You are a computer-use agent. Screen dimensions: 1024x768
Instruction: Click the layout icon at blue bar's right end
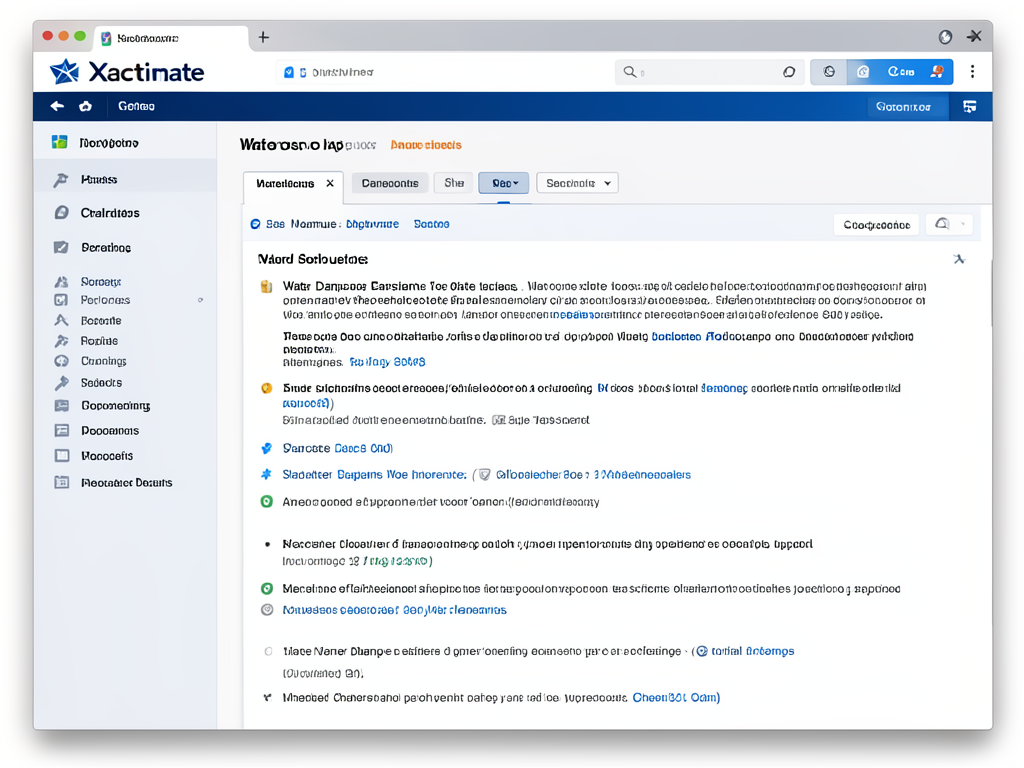[x=969, y=106]
